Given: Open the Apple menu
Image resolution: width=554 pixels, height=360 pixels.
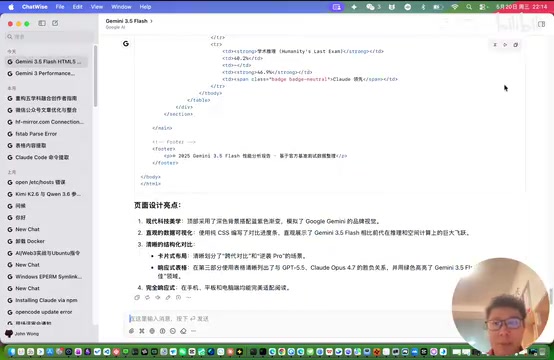Looking at the screenshot, I should 11,7.
